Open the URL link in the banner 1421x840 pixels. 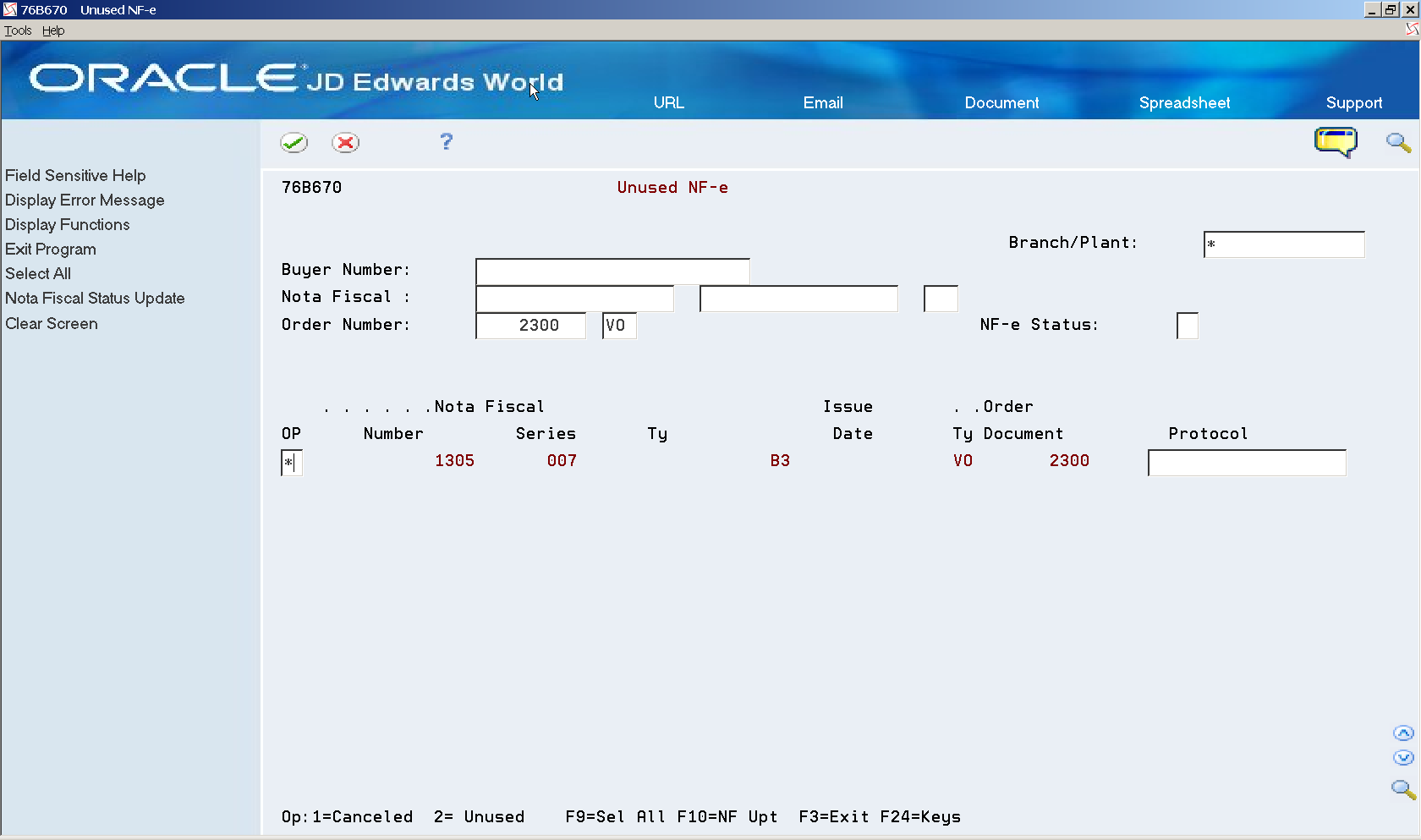point(668,102)
